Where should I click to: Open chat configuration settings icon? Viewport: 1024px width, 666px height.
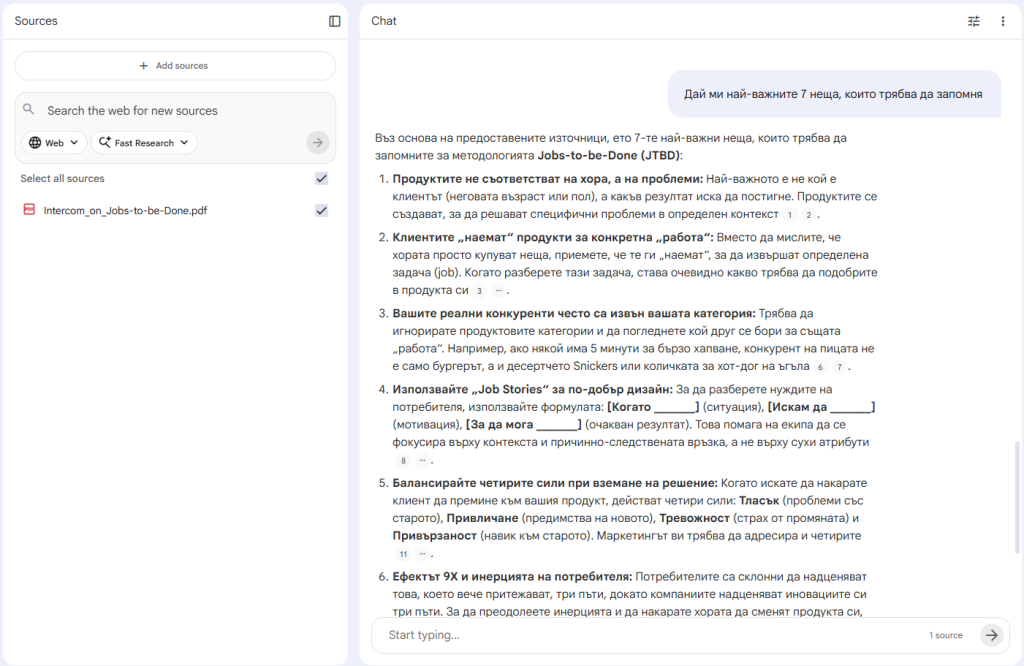[974, 21]
